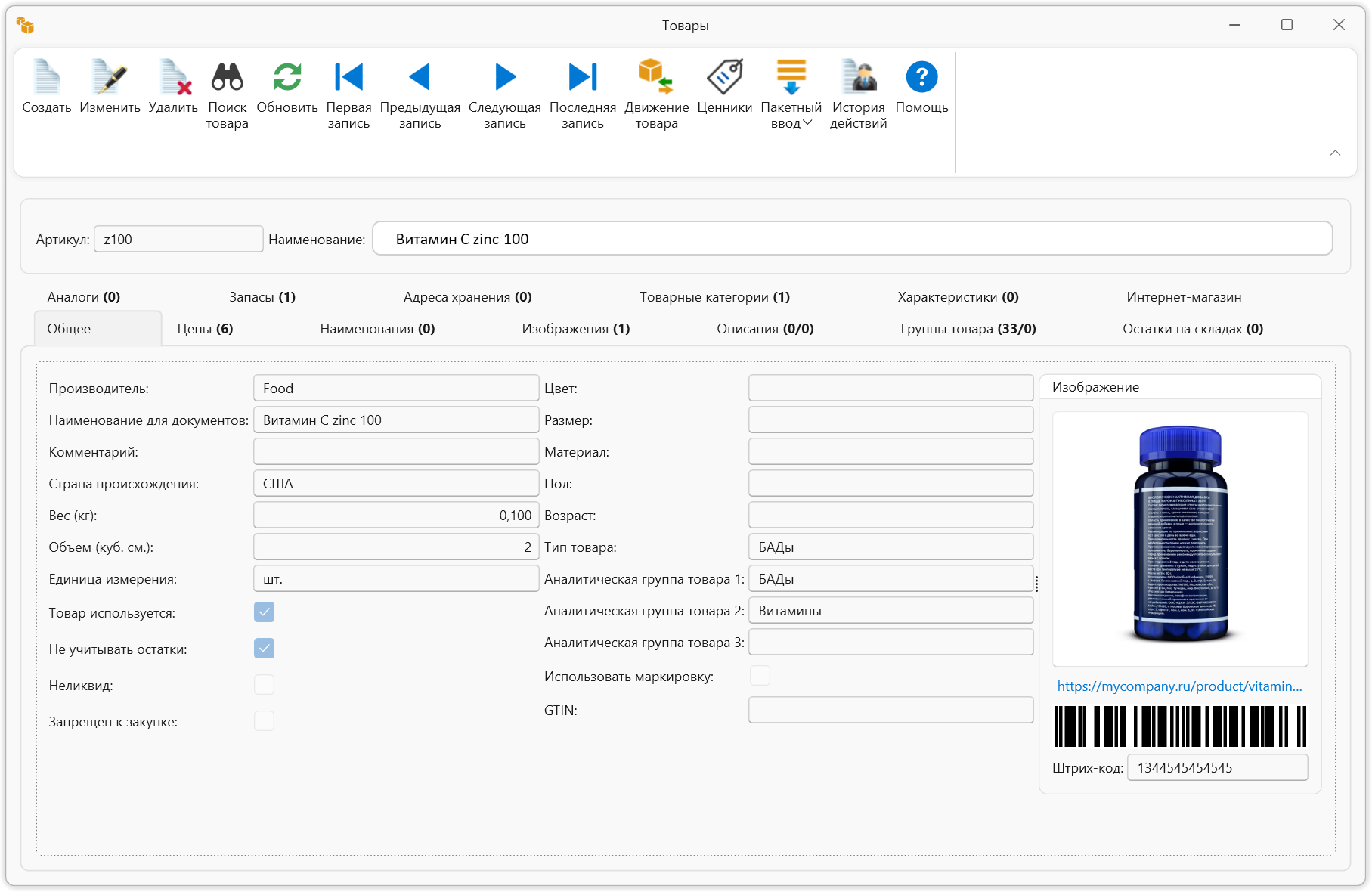
Task: Uncheck the Товар используется checkbox
Action: [x=264, y=612]
